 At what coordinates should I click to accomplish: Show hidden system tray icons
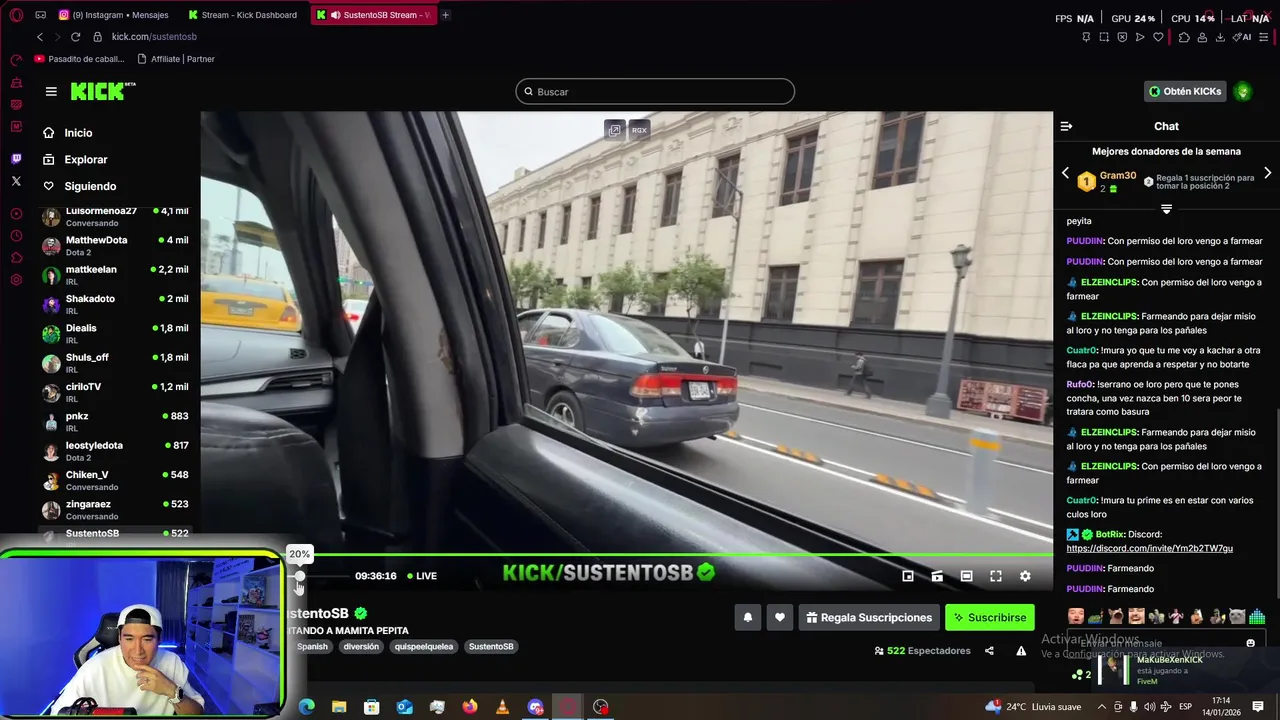click(1100, 707)
